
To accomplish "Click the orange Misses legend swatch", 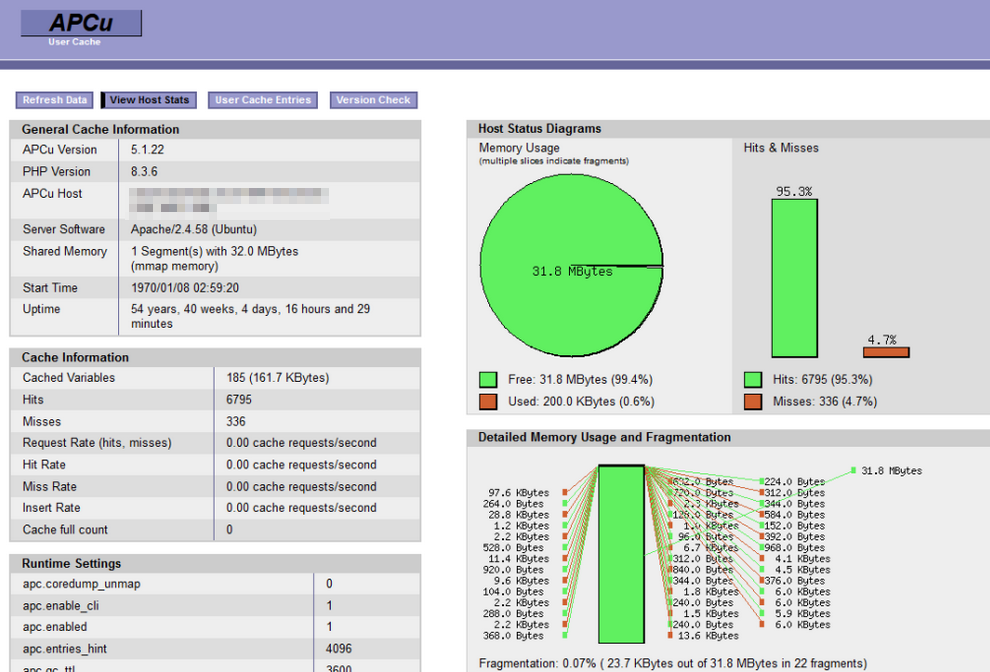I will coord(753,402).
